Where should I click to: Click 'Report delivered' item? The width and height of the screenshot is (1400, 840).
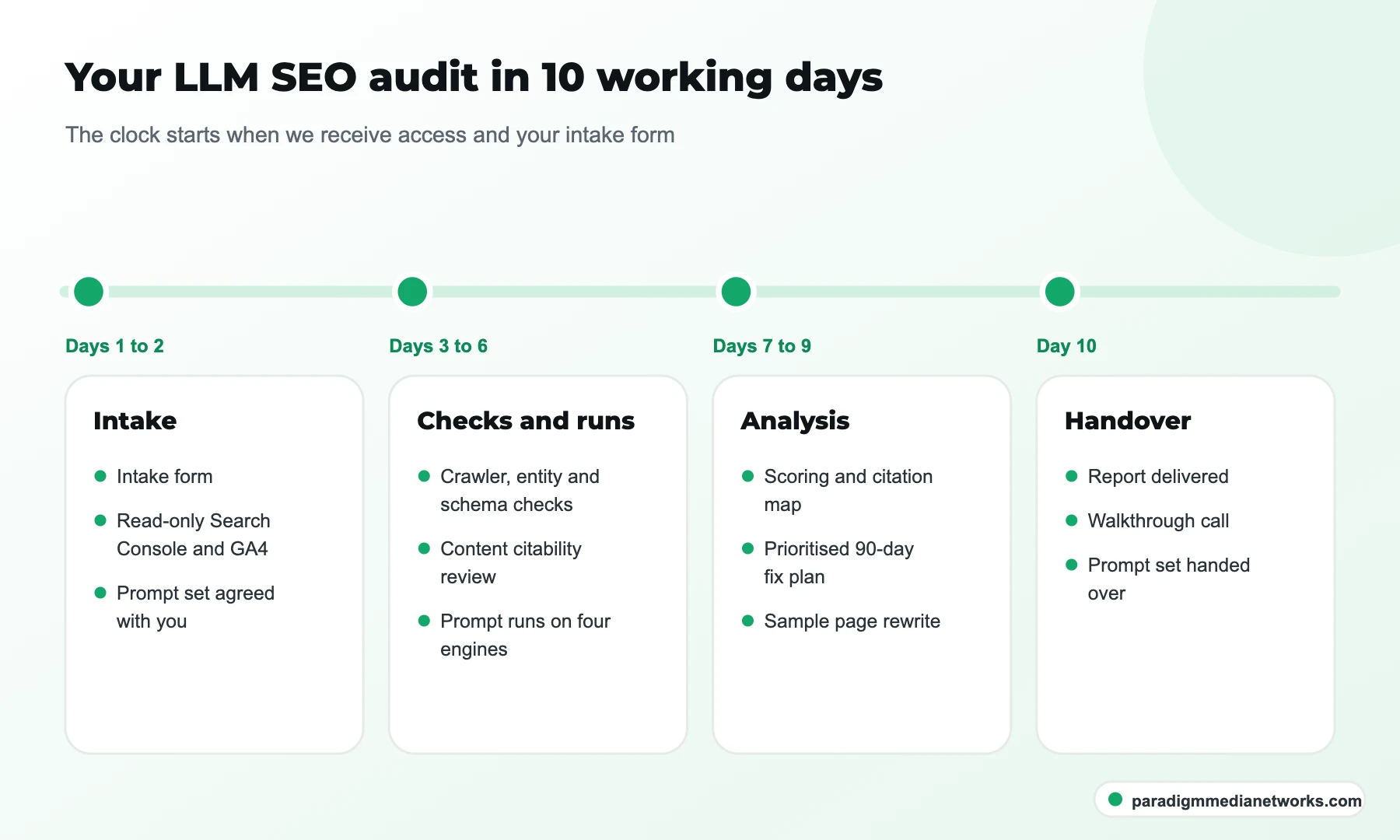[1158, 476]
